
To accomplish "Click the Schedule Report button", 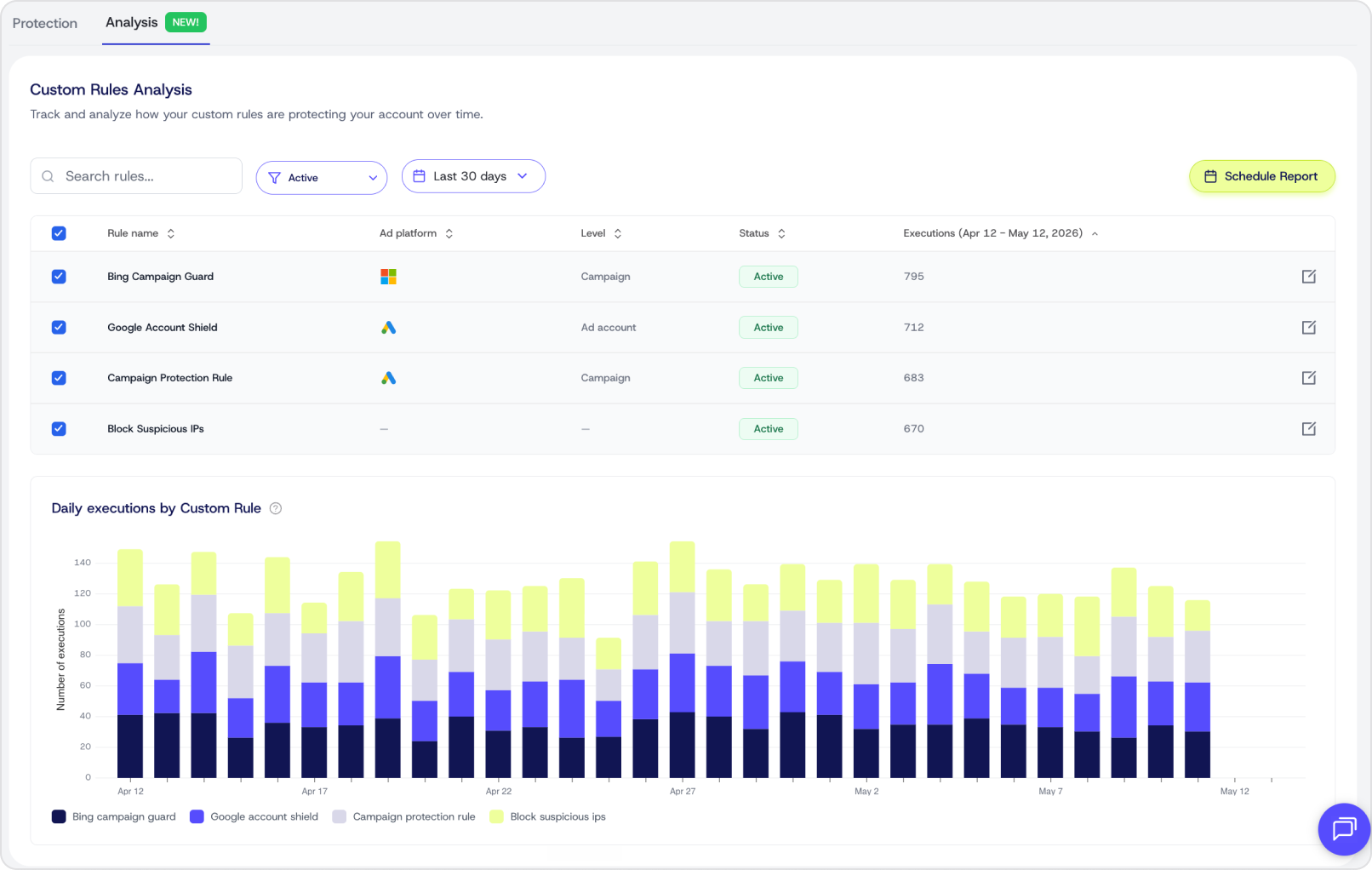I will (1261, 176).
